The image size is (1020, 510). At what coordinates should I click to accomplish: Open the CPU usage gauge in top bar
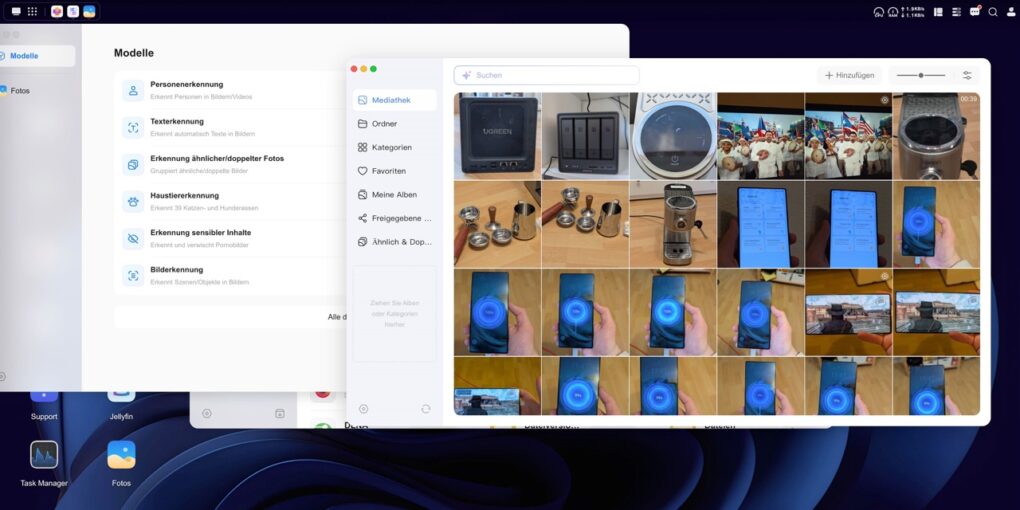879,12
